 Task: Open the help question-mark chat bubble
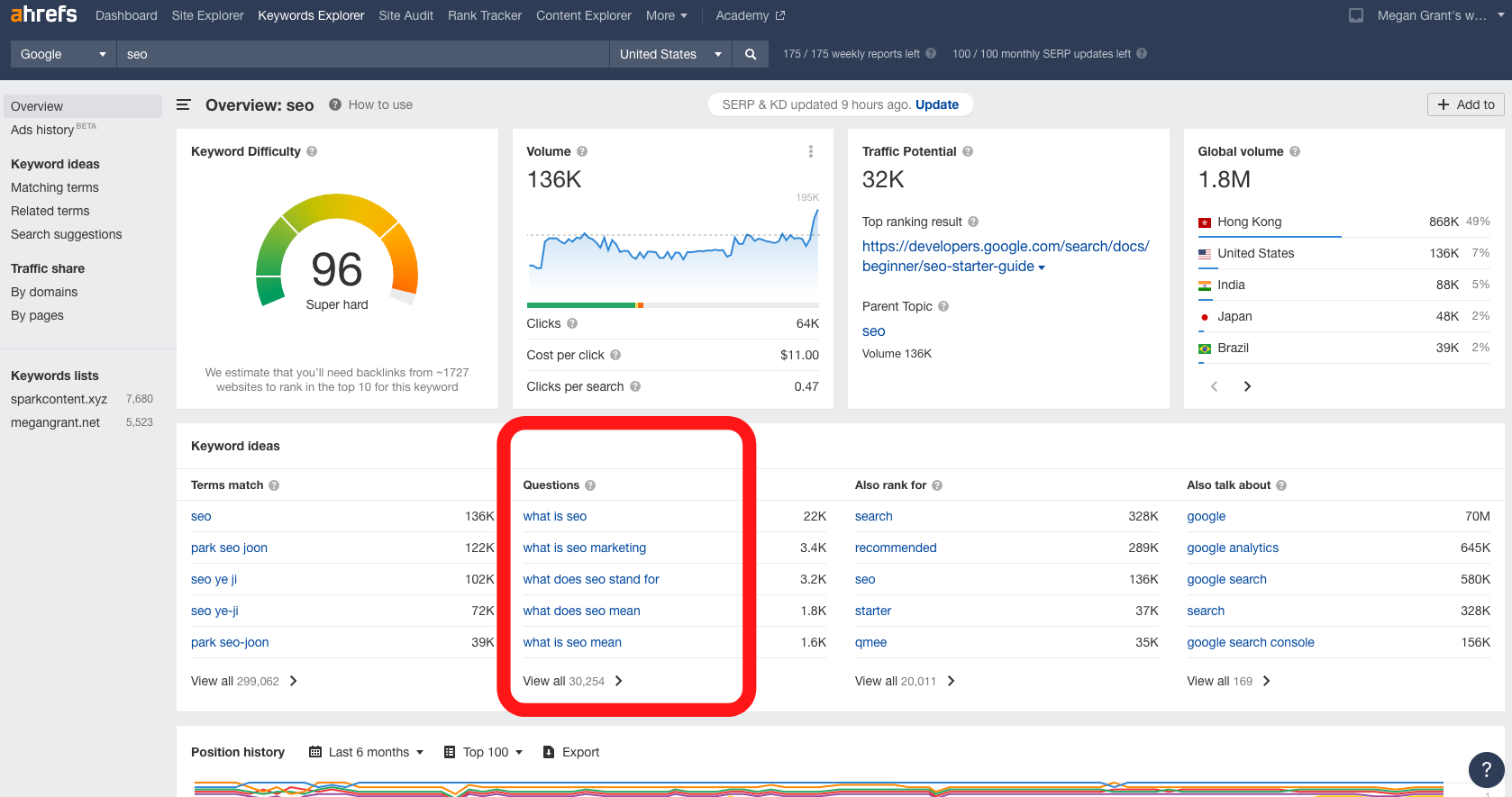point(1486,770)
